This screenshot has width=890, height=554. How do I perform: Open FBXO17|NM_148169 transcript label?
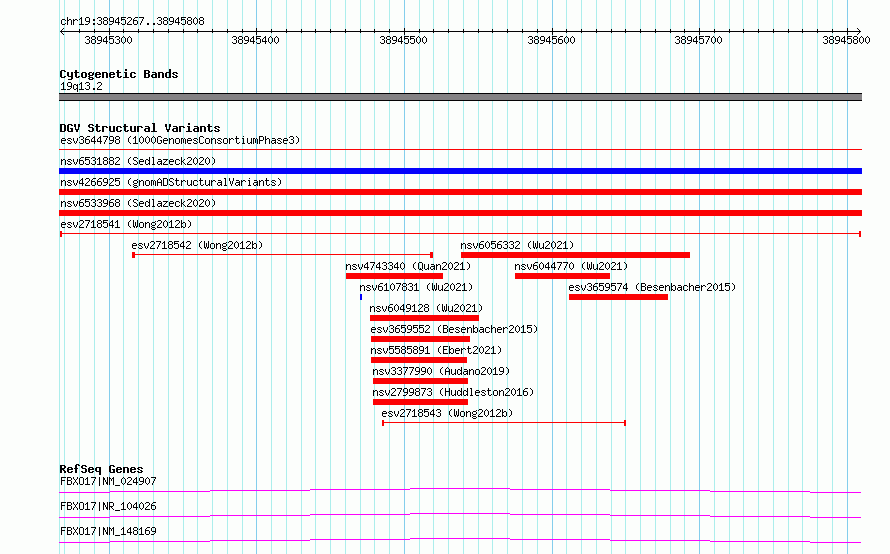[x=108, y=531]
